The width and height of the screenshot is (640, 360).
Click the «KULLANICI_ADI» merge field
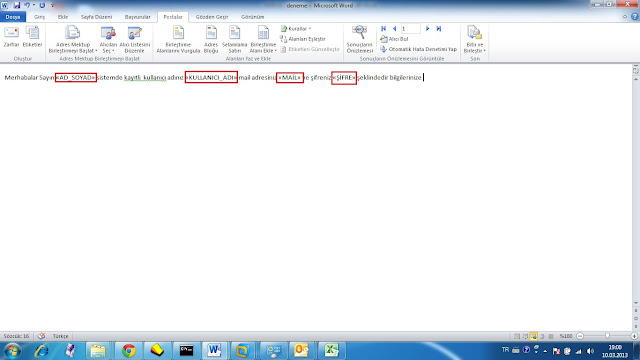(211, 78)
